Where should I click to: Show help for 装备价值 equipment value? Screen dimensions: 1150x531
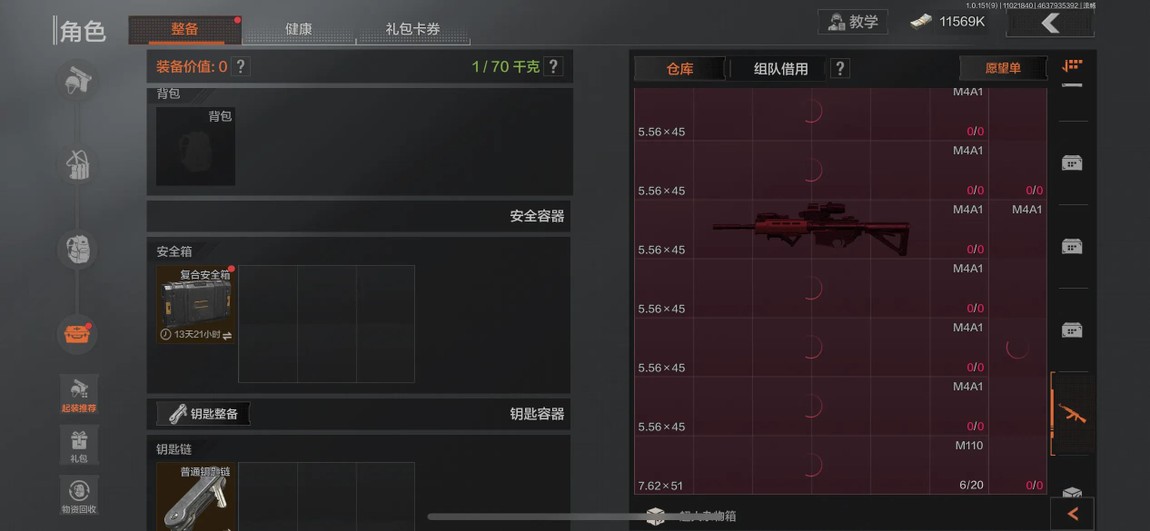tap(240, 67)
